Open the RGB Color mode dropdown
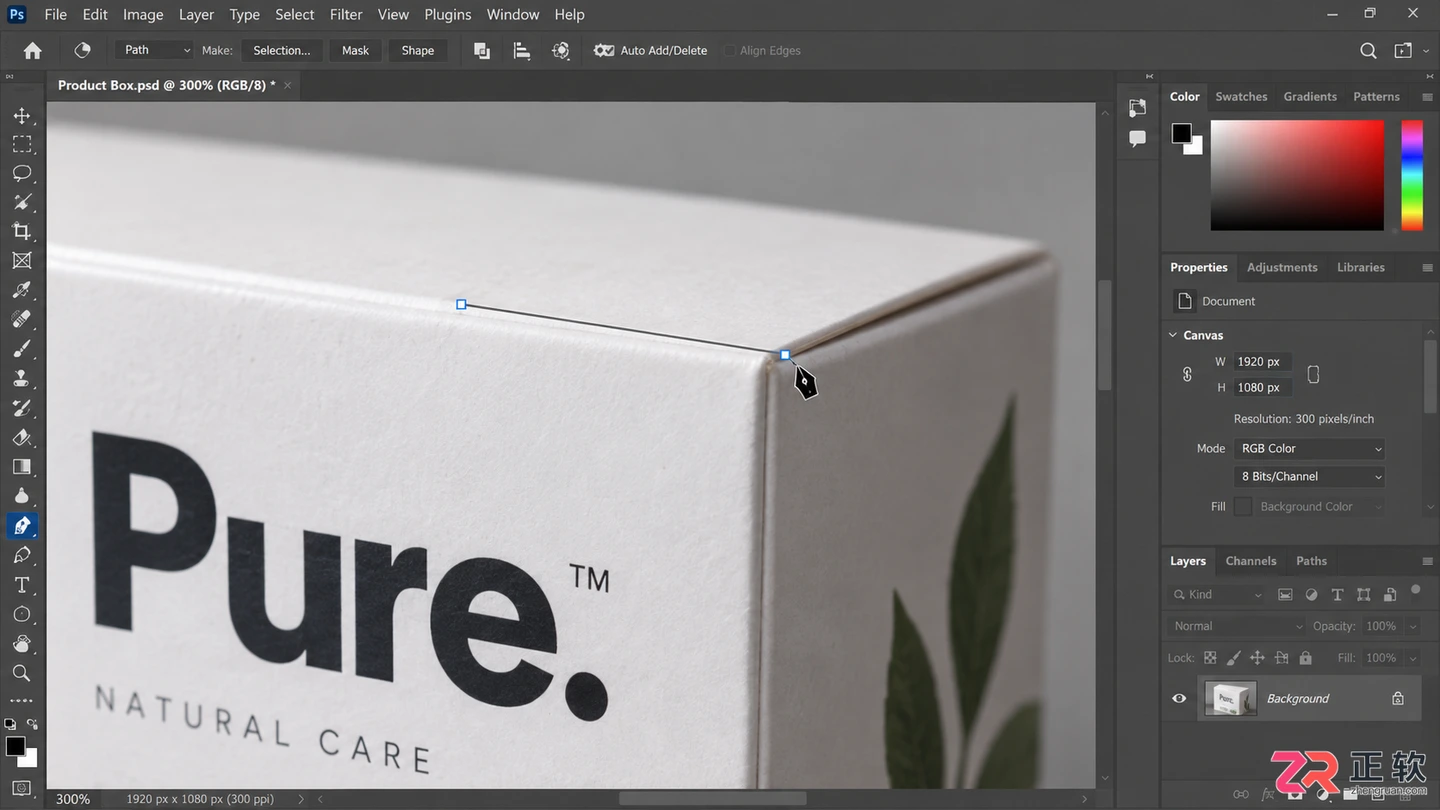1440x810 pixels. 1310,448
